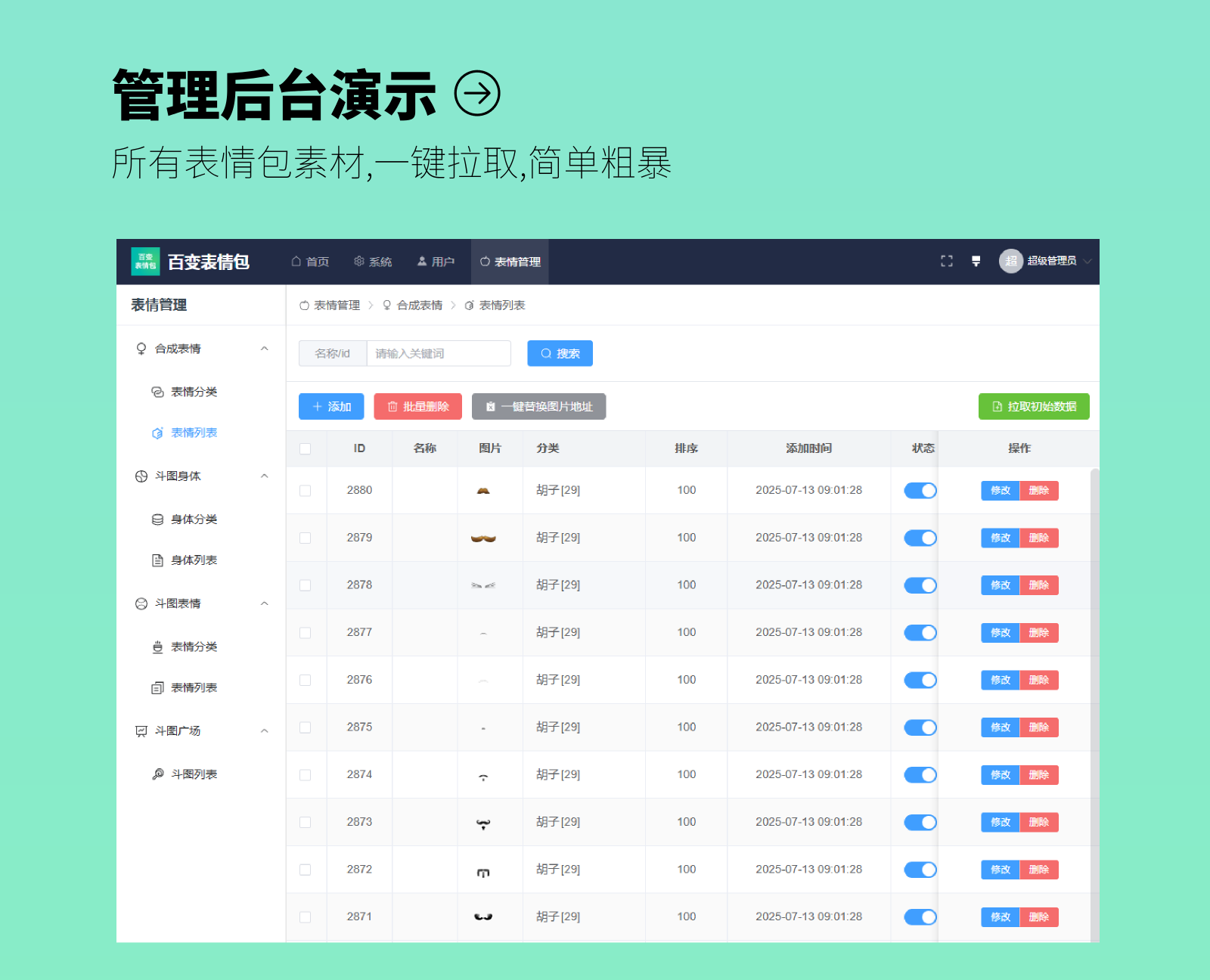Click the 批量删除 button
The width and height of the screenshot is (1210, 980).
pyautogui.click(x=417, y=407)
